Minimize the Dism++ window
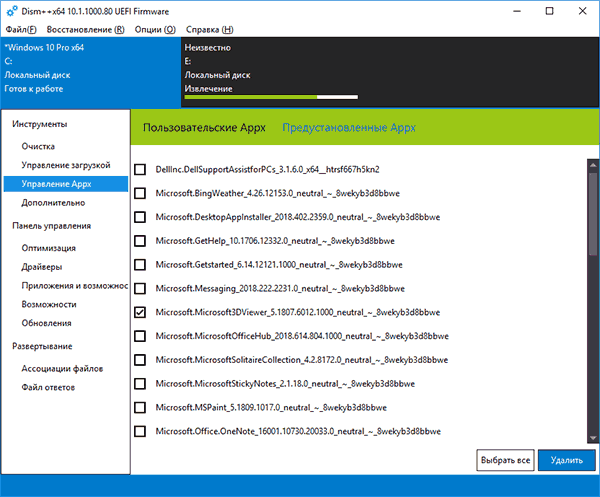Viewport: 600px width, 497px height. 517,11
